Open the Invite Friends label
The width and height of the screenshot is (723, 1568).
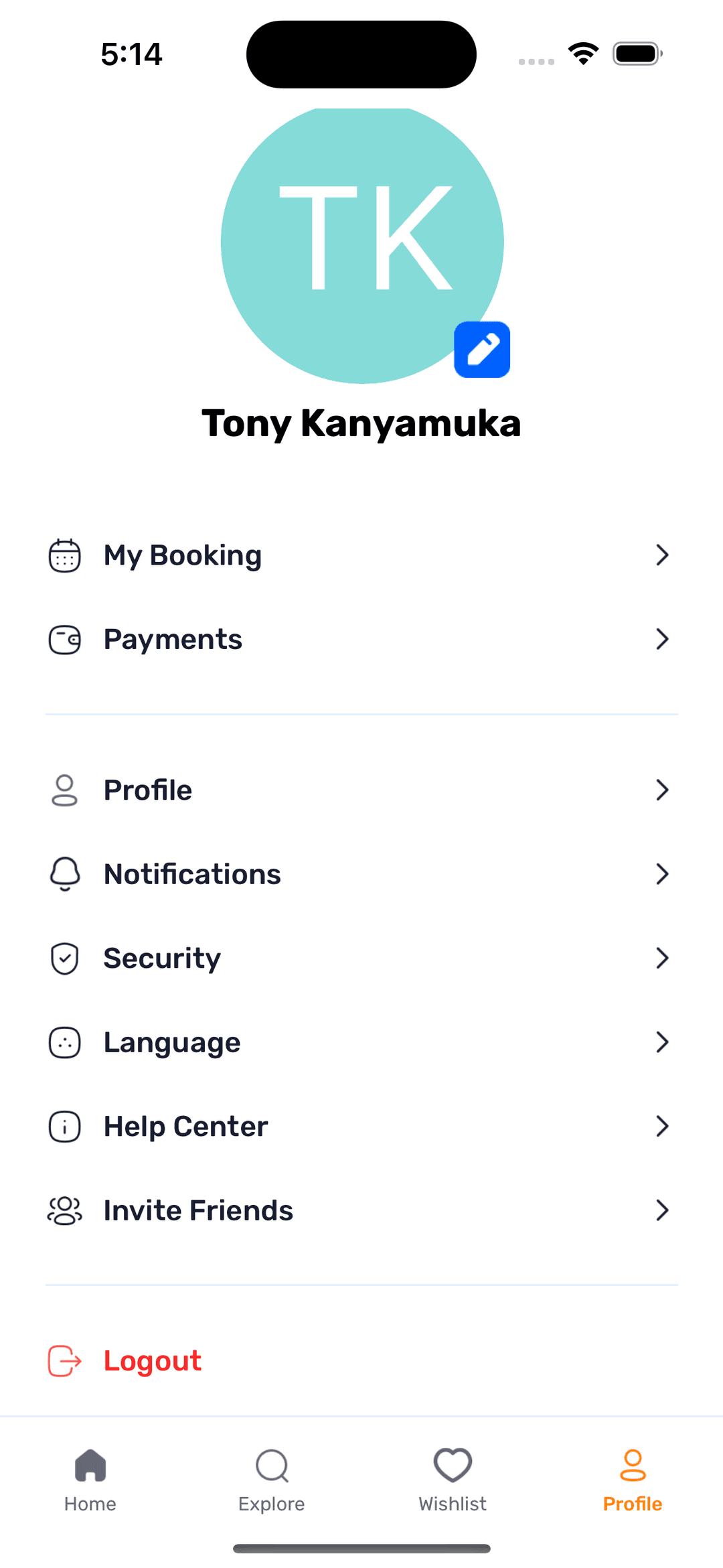pyautogui.click(x=198, y=1210)
